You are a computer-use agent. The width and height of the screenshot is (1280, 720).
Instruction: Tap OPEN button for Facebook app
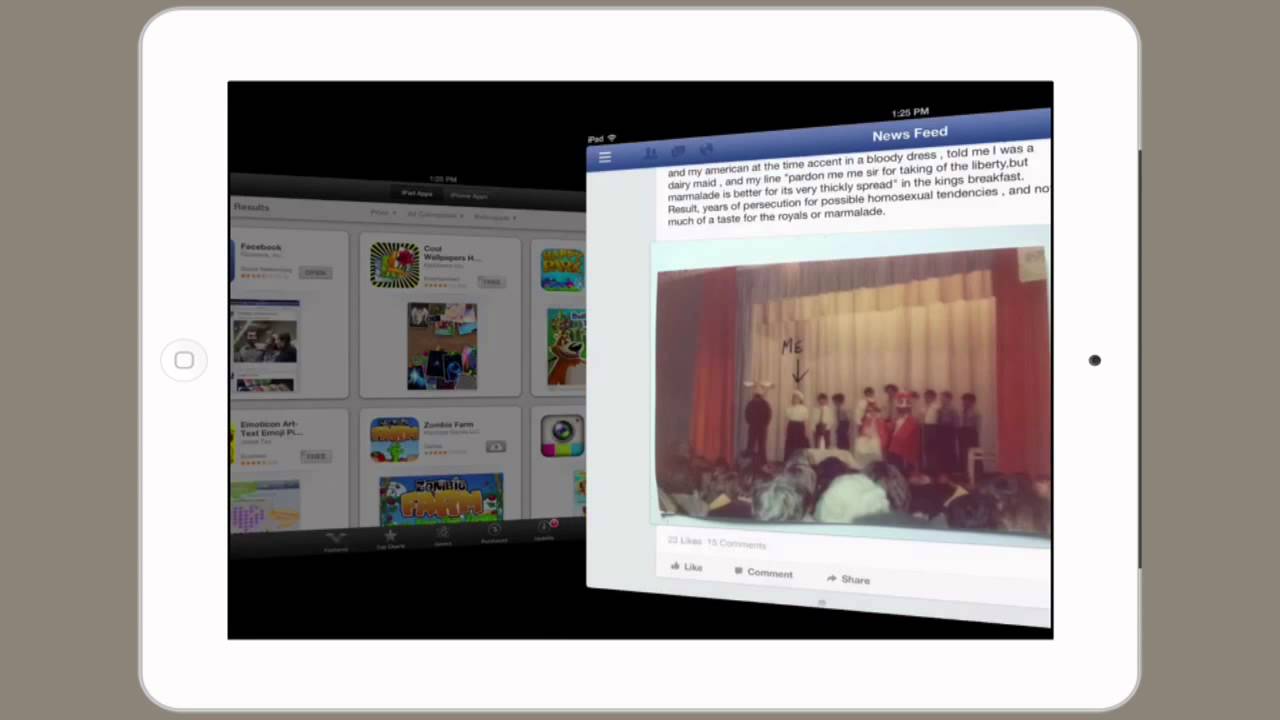pos(316,272)
